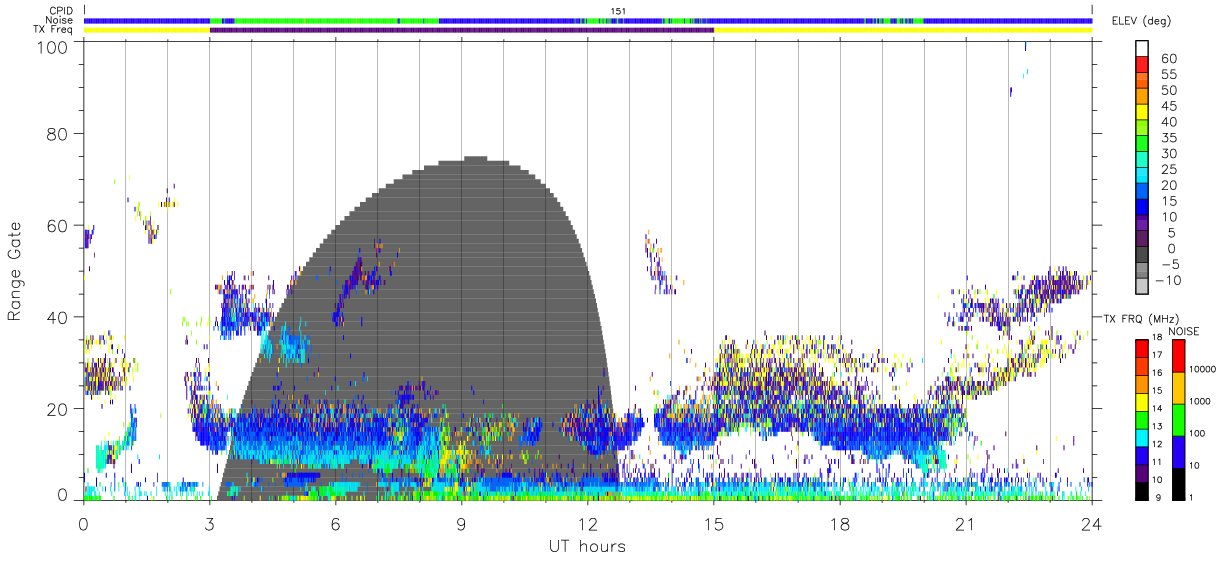1228x567 pixels.
Task: Click ELEV colorbar label '25'
Action: point(1169,170)
